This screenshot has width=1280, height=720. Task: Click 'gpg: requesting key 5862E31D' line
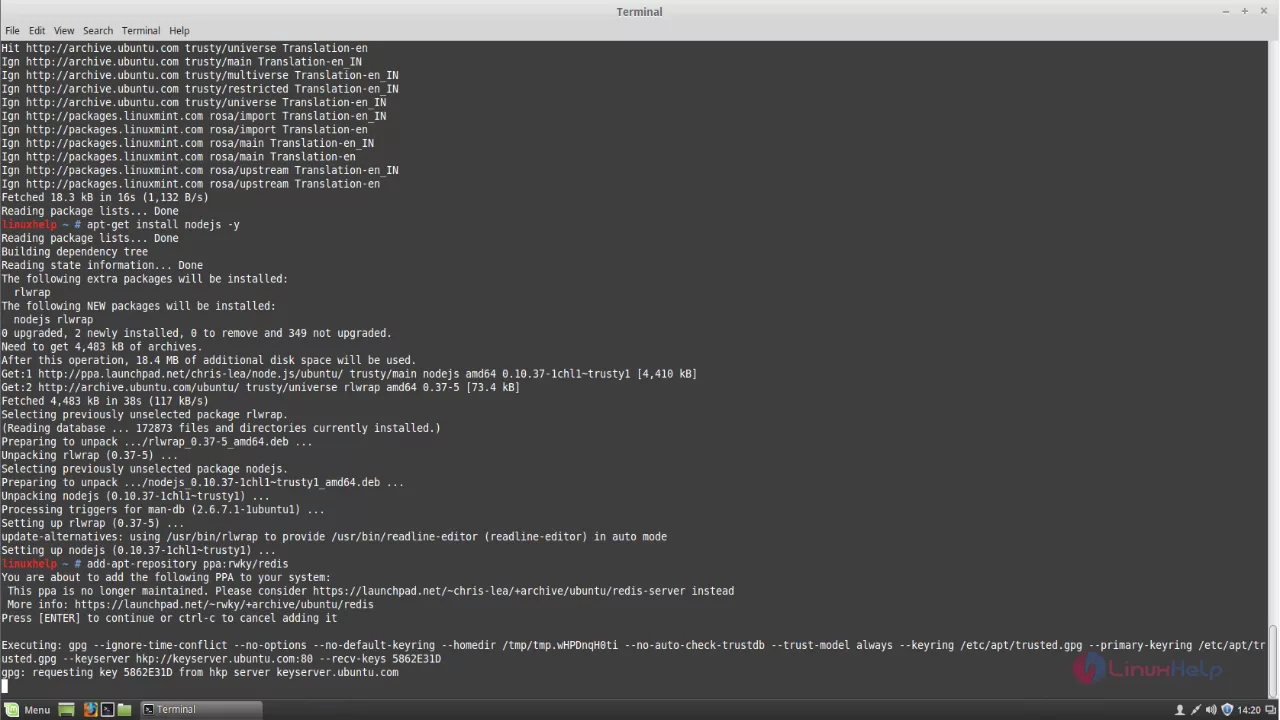200,672
